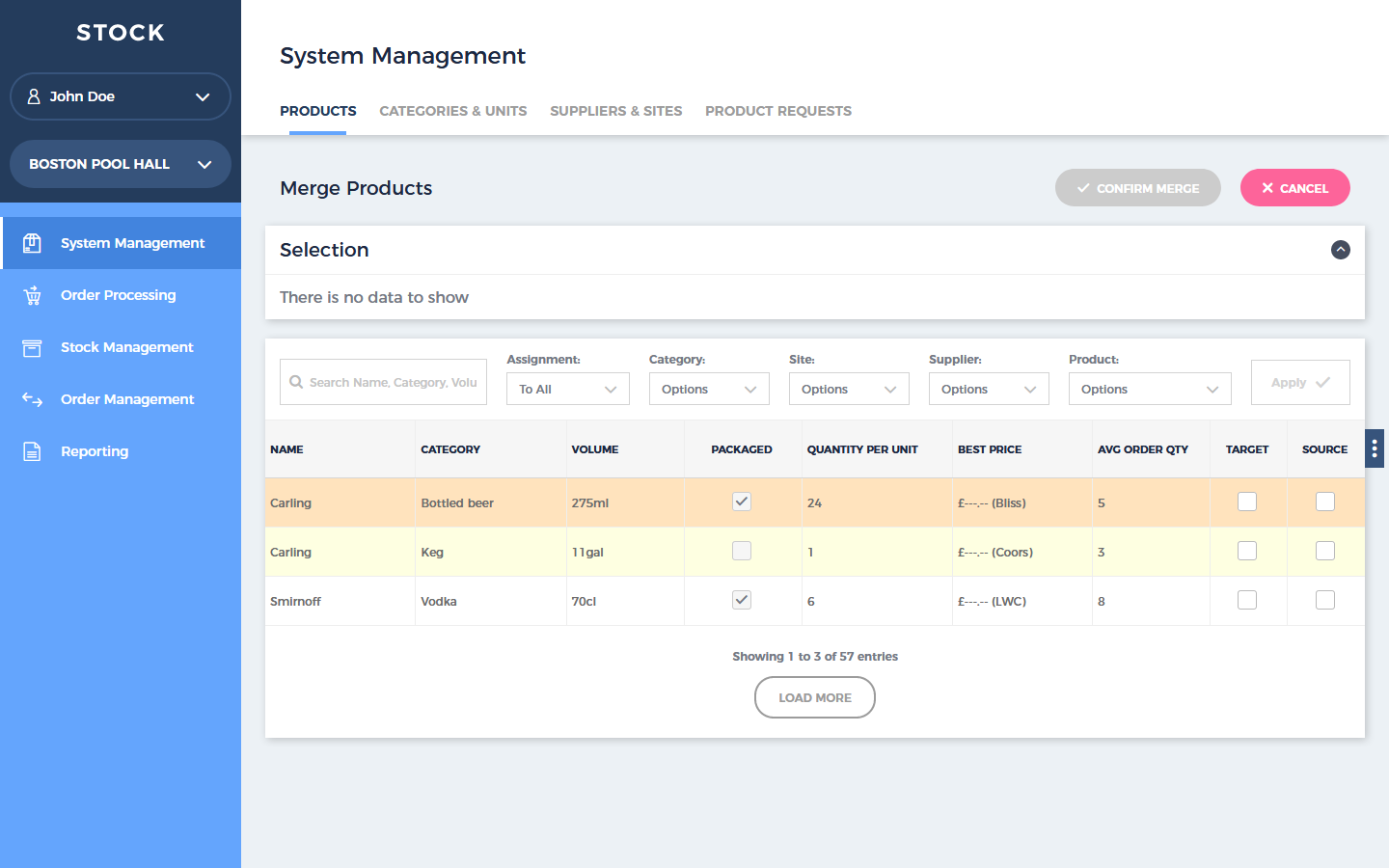Viewport: 1389px width, 868px height.
Task: Open the Product Requests tab
Action: coord(777,111)
